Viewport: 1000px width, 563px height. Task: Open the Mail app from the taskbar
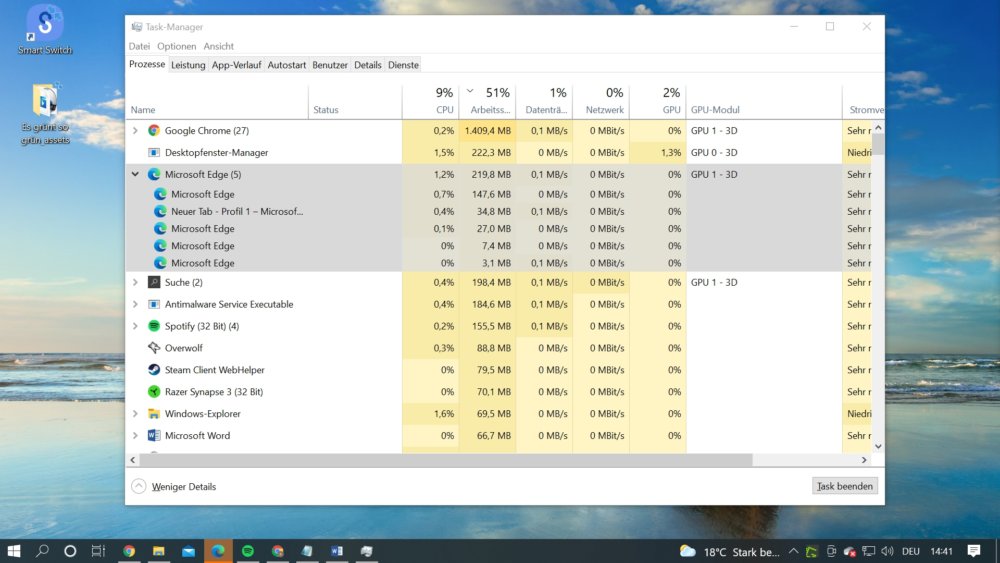[x=189, y=551]
